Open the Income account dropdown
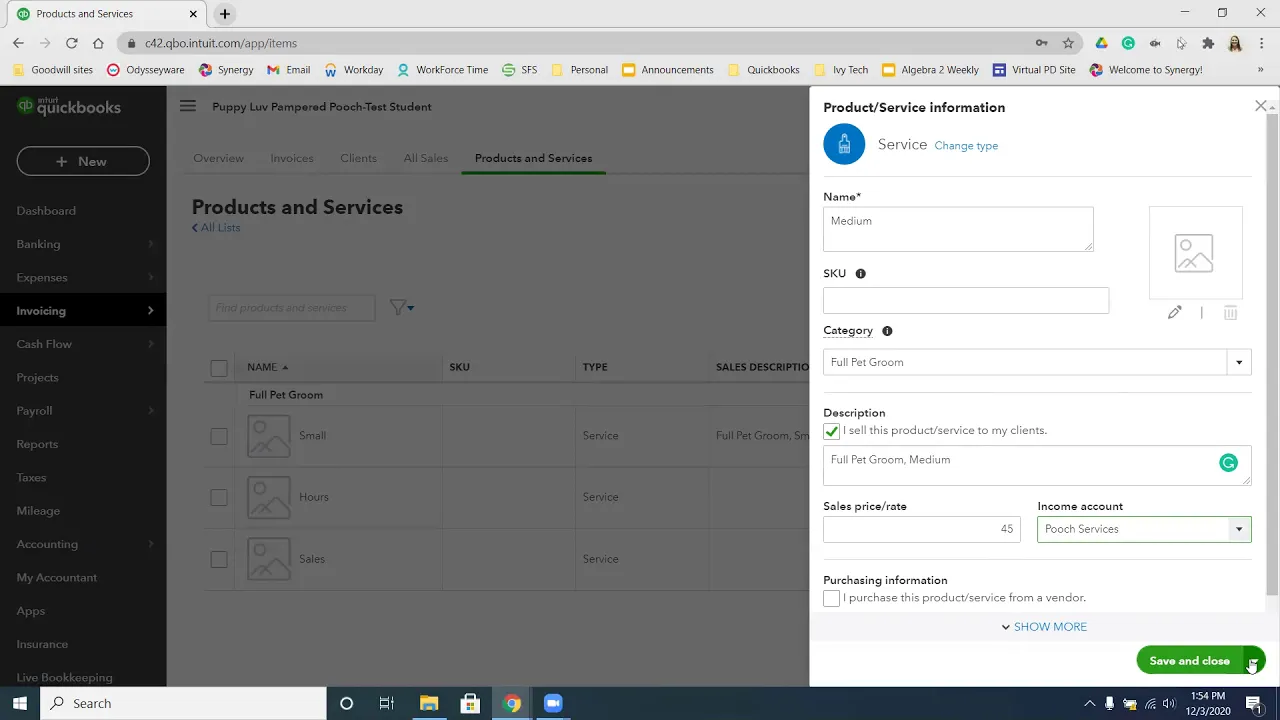This screenshot has height=720, width=1280. tap(1239, 529)
